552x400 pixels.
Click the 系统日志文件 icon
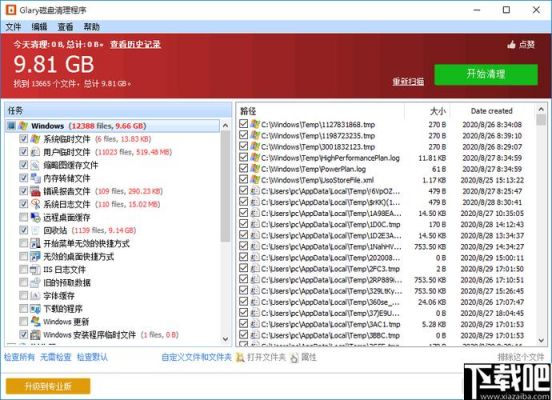pos(35,204)
